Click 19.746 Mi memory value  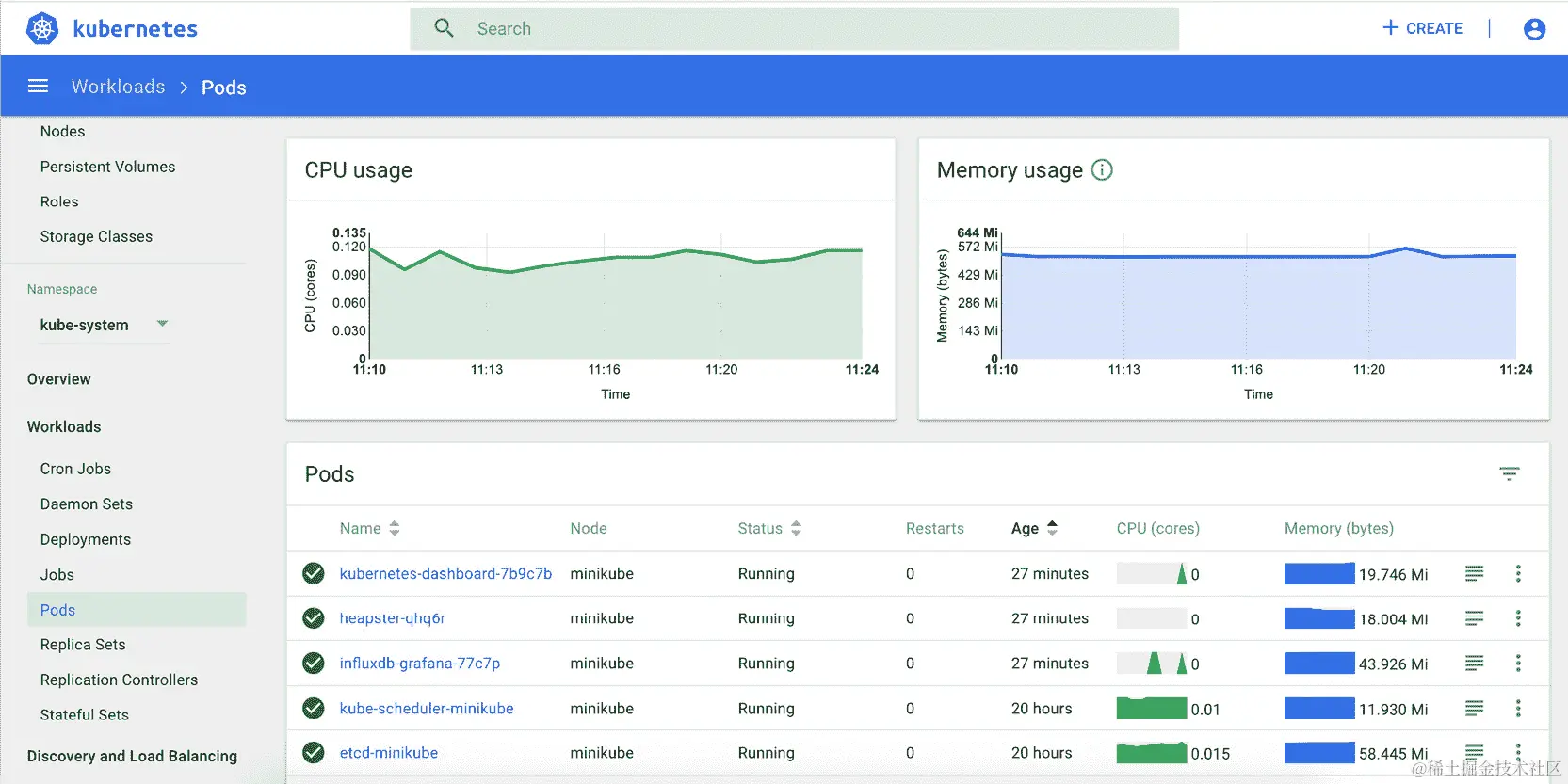[x=1394, y=574]
